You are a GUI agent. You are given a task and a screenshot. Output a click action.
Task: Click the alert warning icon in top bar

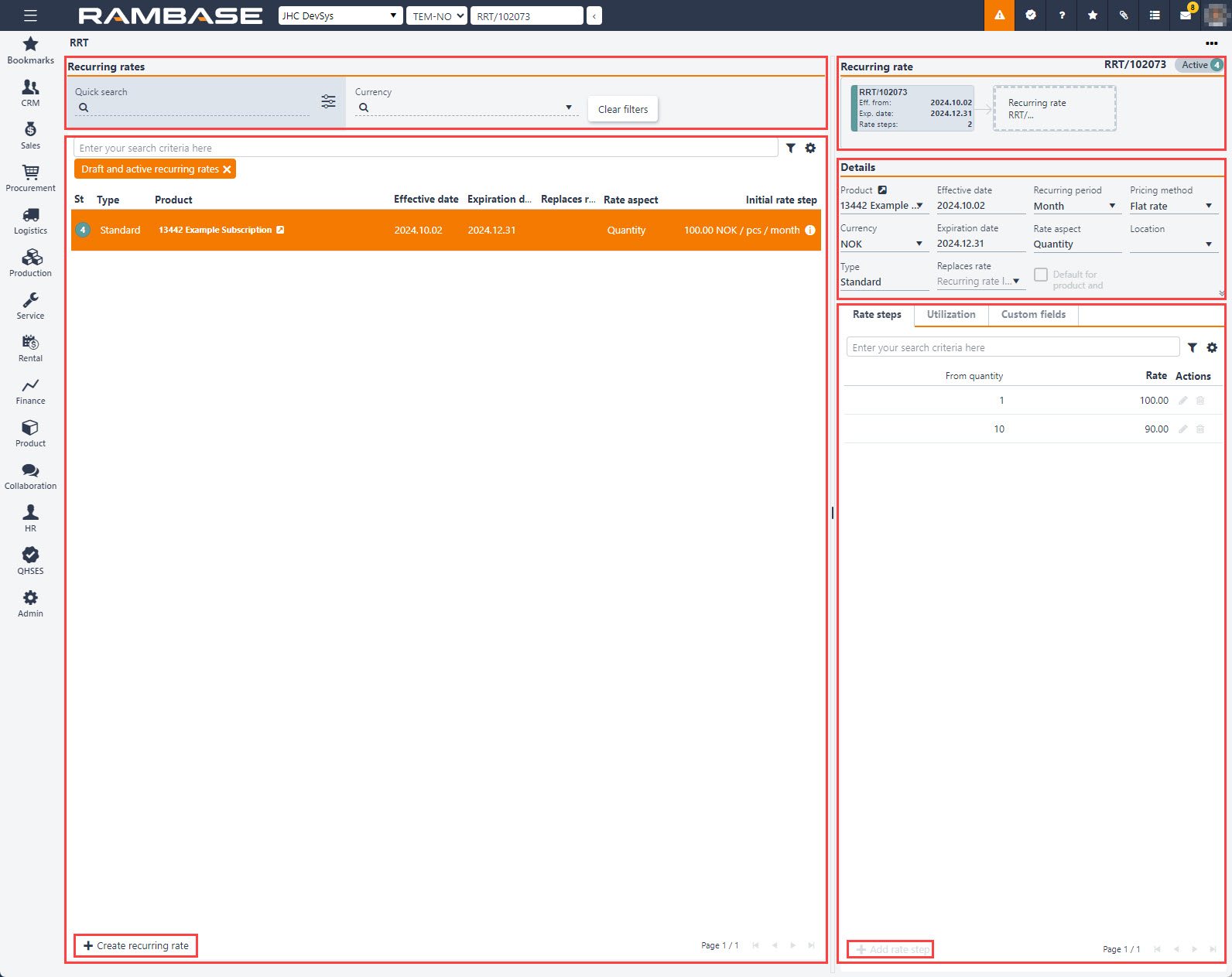click(999, 15)
